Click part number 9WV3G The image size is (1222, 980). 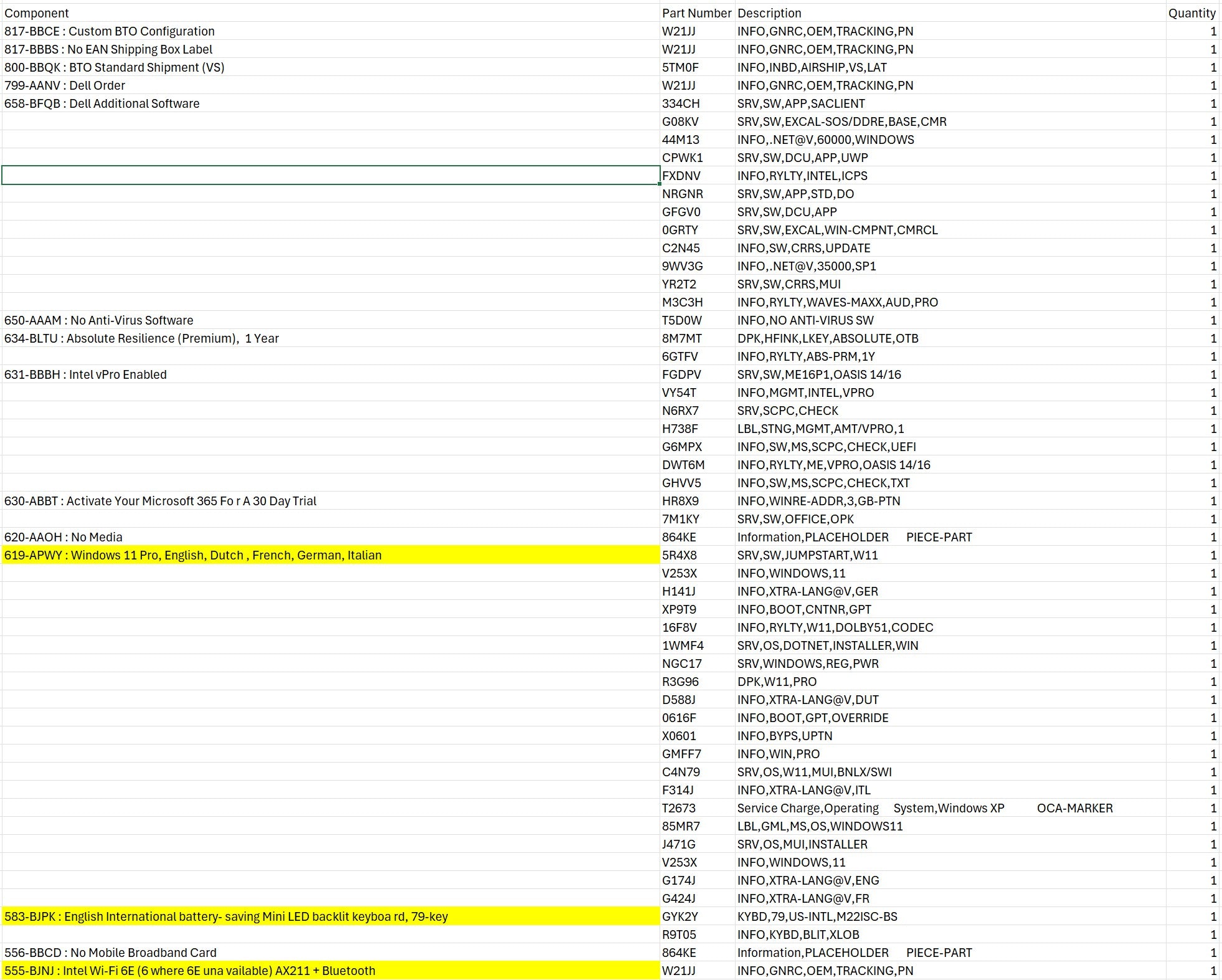tap(697, 266)
